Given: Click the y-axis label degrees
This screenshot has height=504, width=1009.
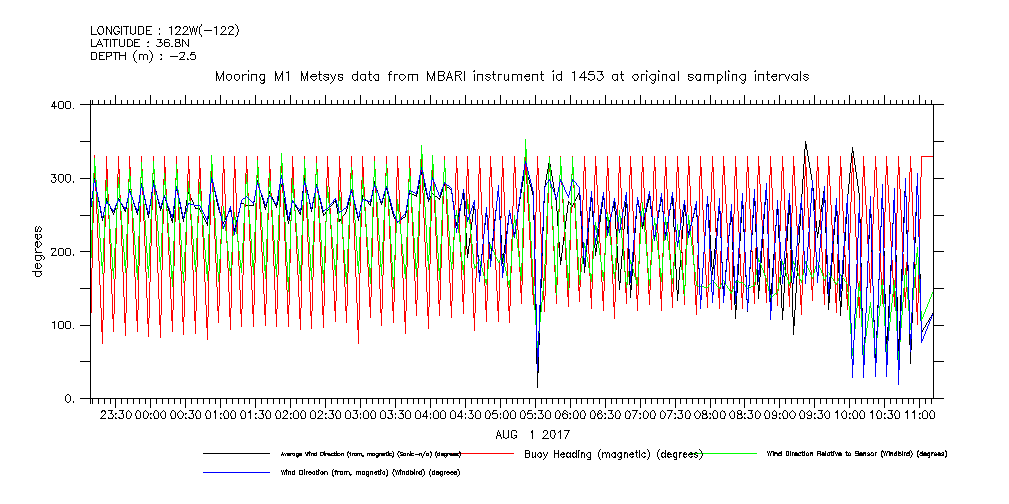Looking at the screenshot, I should click(x=37, y=252).
